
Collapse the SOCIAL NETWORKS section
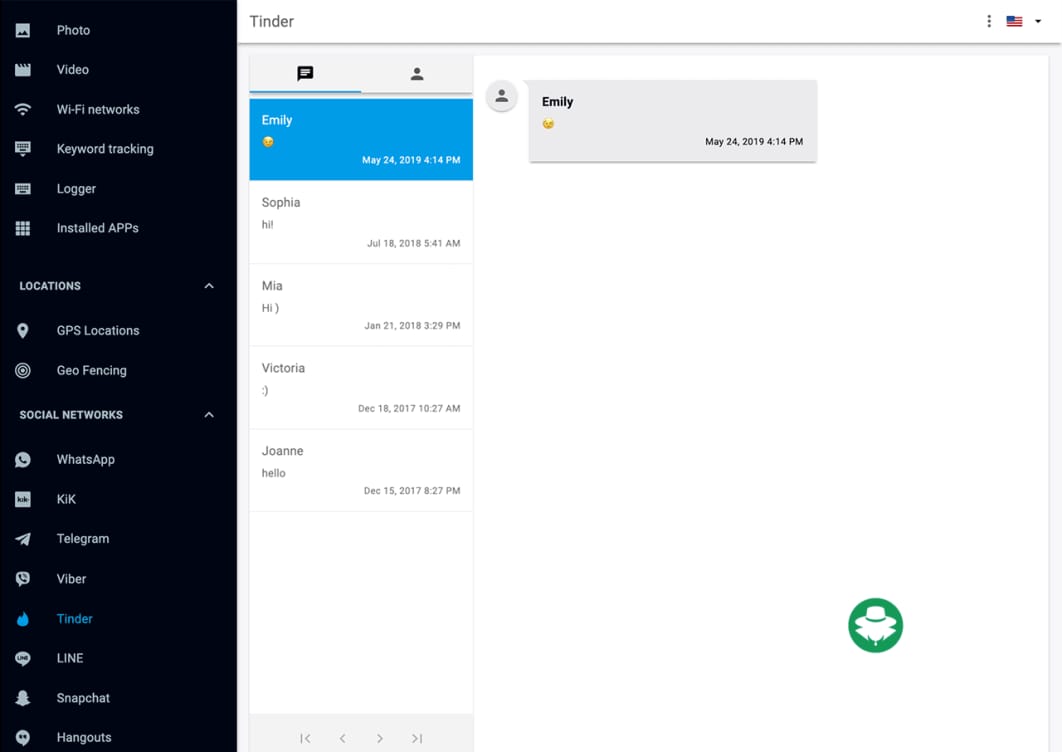tap(208, 414)
